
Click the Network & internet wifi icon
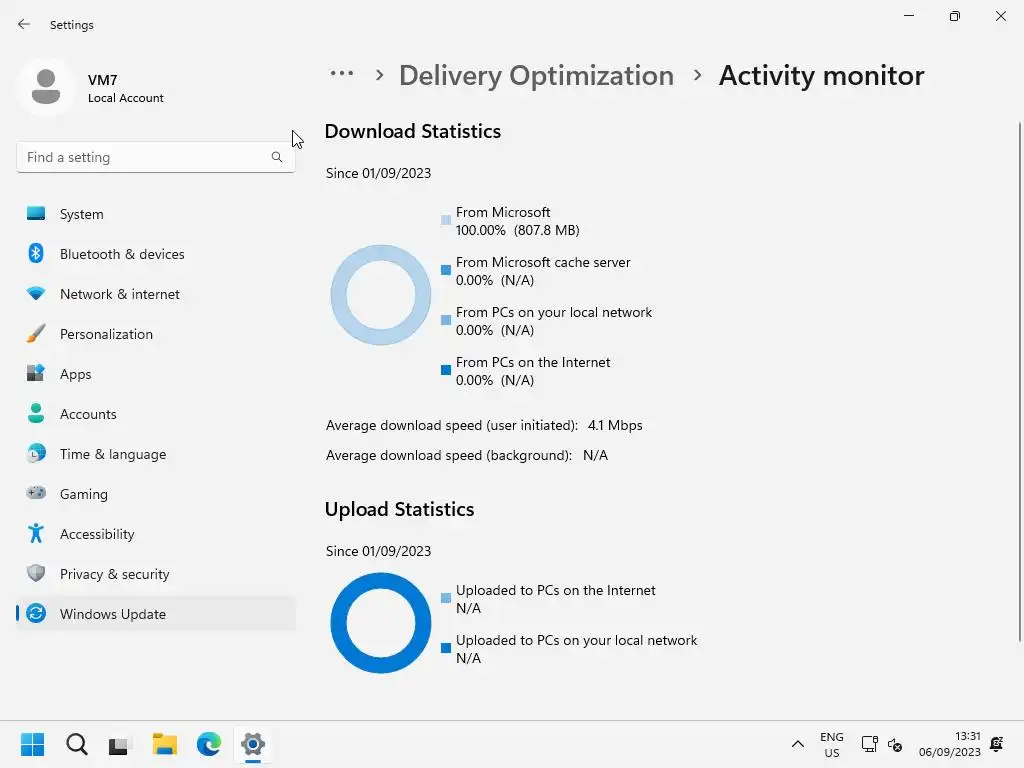tap(36, 294)
